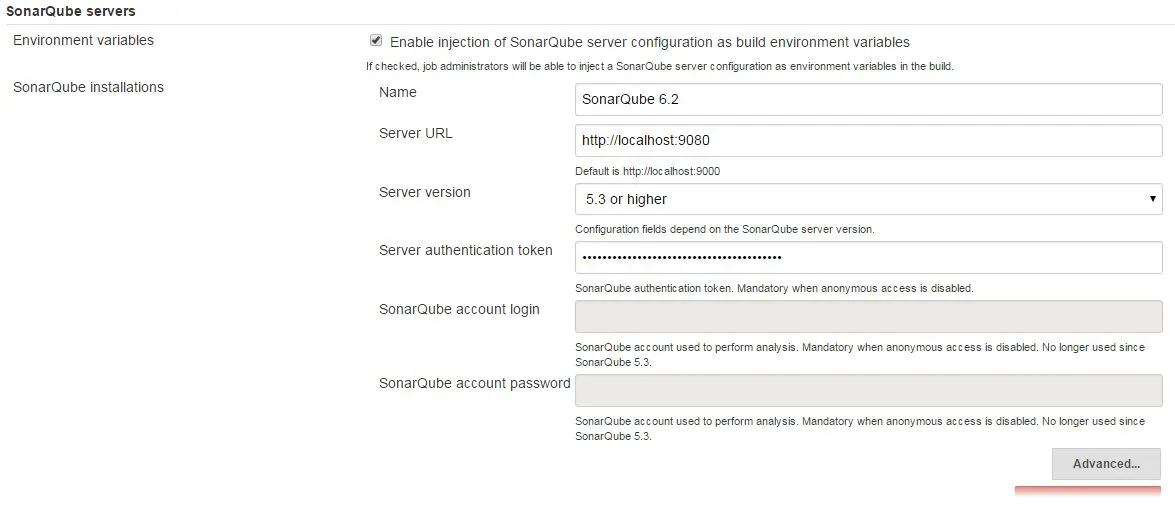Viewport: 1175px width, 506px height.
Task: Click the SonarQube account login field
Action: [868, 316]
